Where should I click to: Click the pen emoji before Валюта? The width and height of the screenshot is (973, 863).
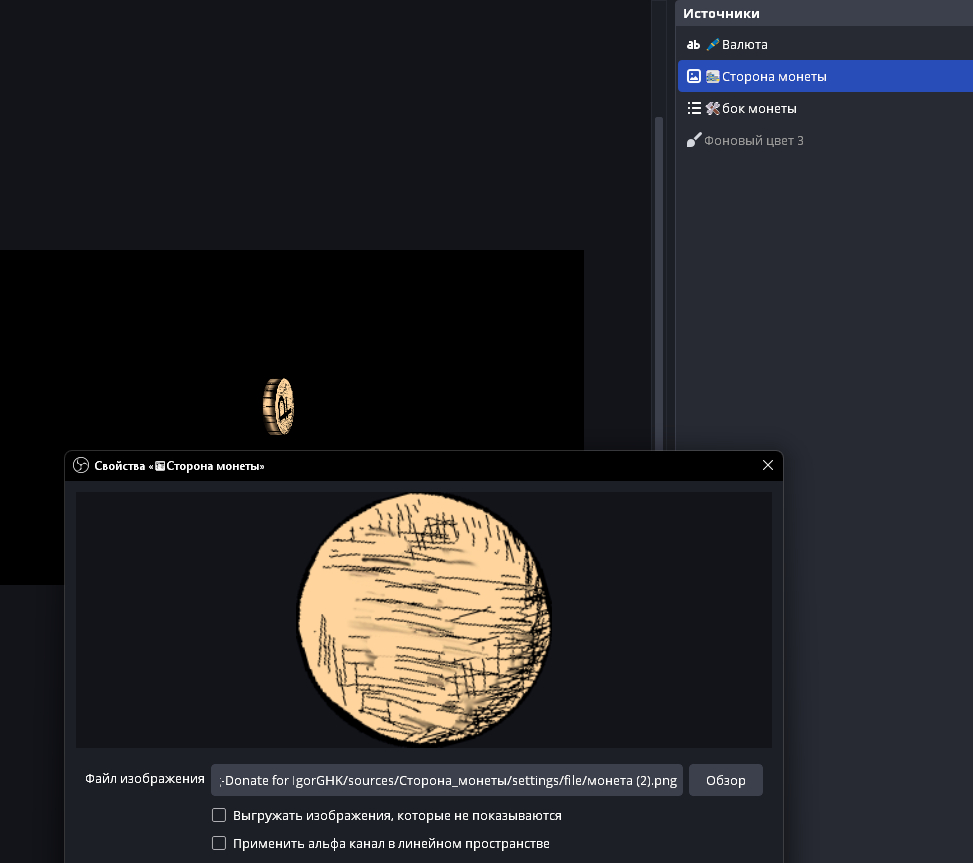712,45
